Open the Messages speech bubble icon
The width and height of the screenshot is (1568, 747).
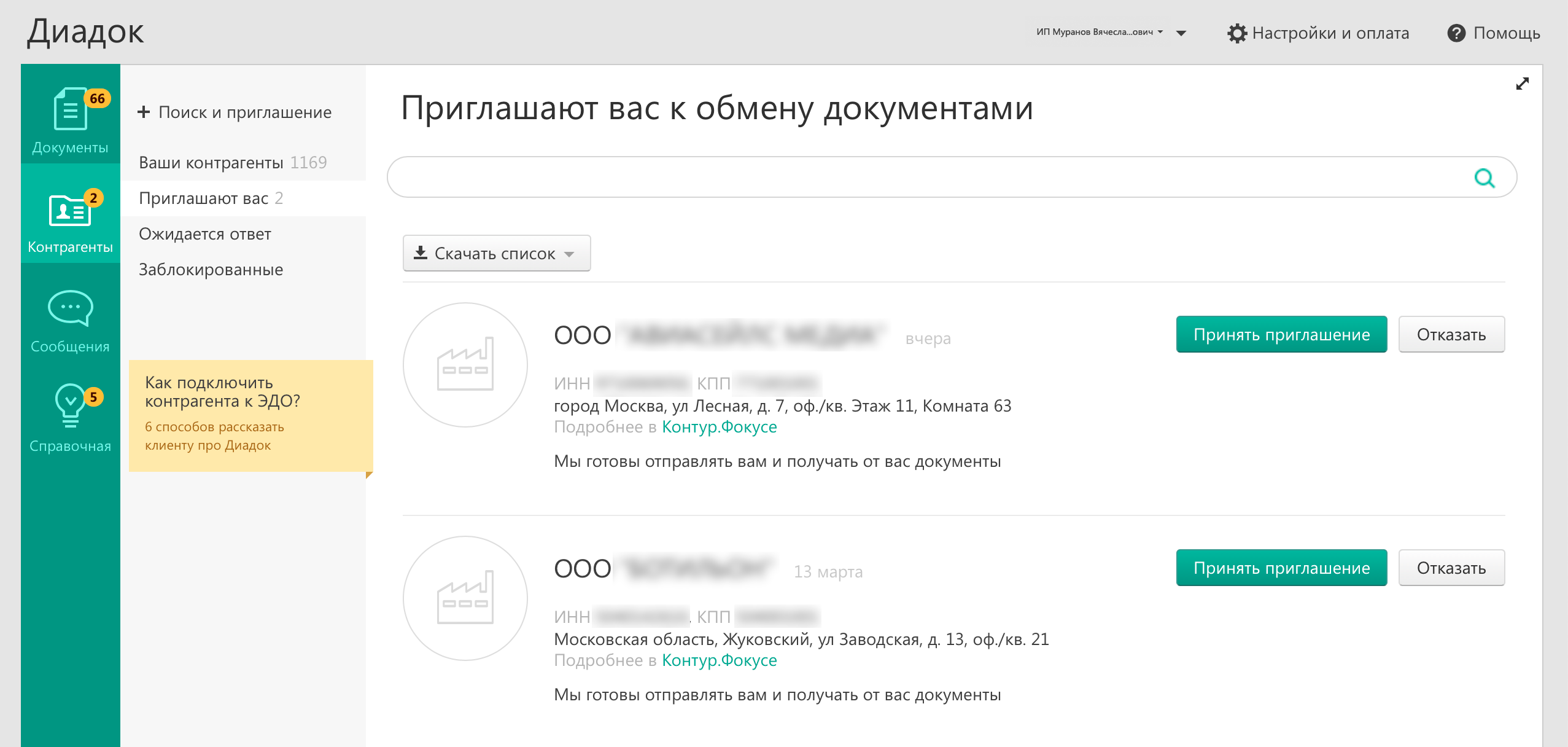pos(70,308)
